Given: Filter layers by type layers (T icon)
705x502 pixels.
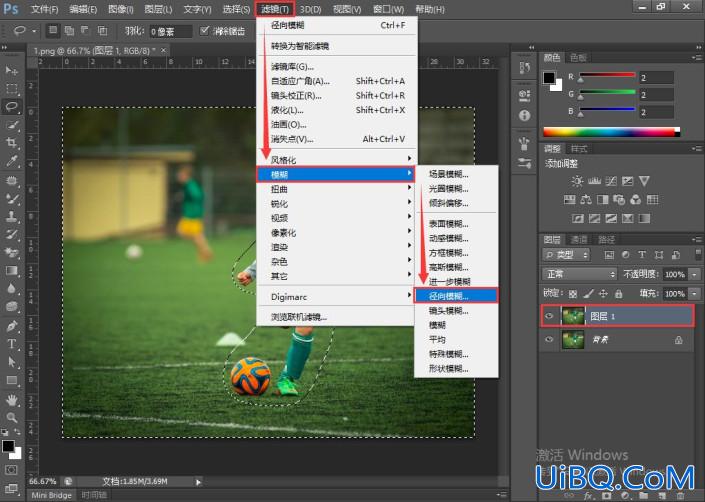Looking at the screenshot, I should [x=642, y=255].
